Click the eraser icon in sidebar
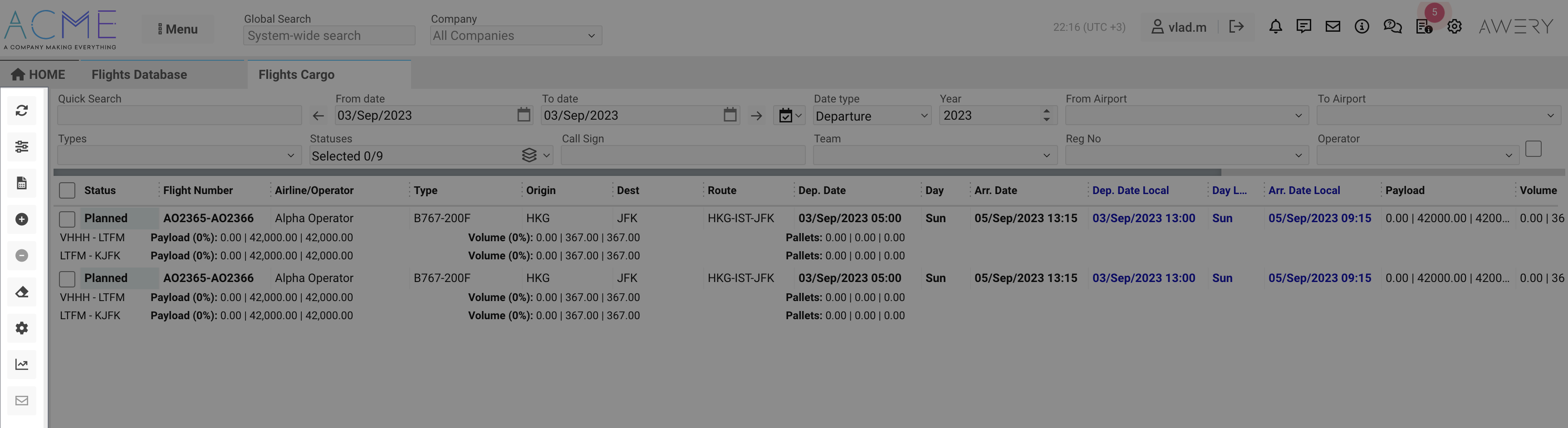The height and width of the screenshot is (428, 1568). tap(22, 292)
